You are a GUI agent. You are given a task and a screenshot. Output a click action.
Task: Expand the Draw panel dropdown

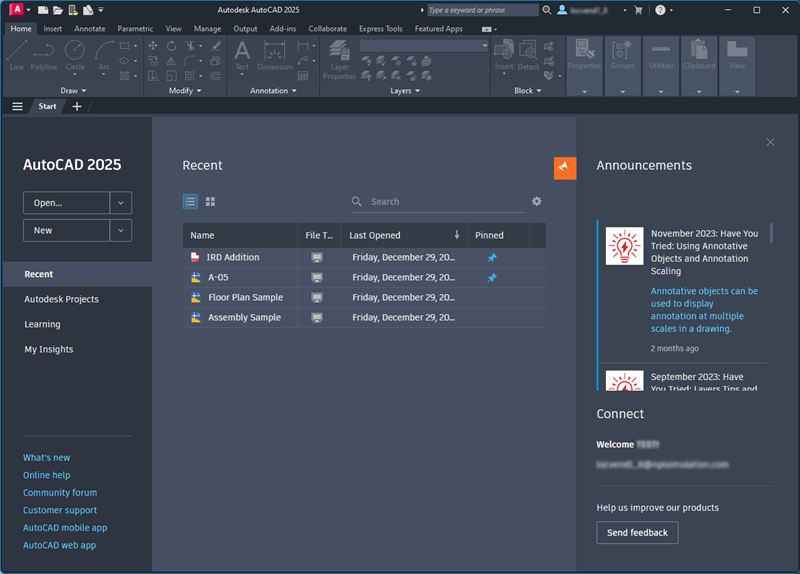(x=73, y=91)
